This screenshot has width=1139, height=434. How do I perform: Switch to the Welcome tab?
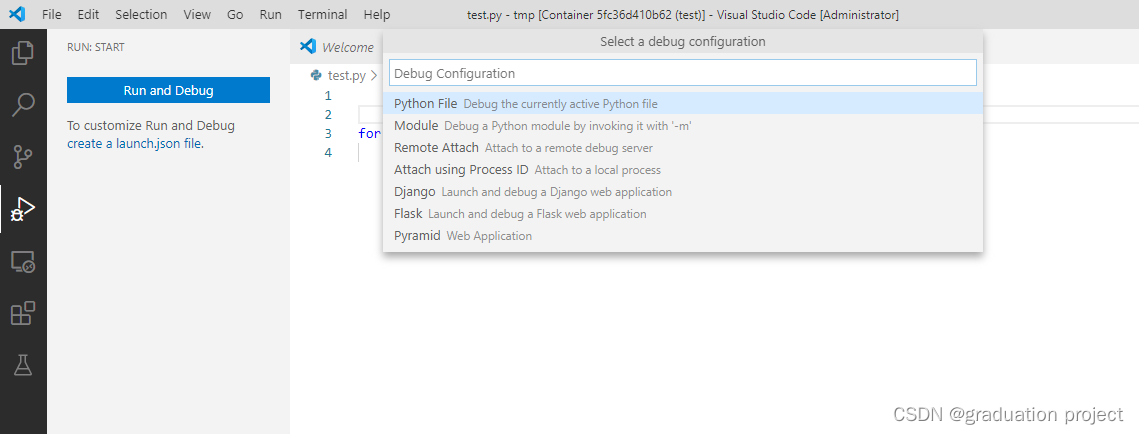pyautogui.click(x=337, y=47)
